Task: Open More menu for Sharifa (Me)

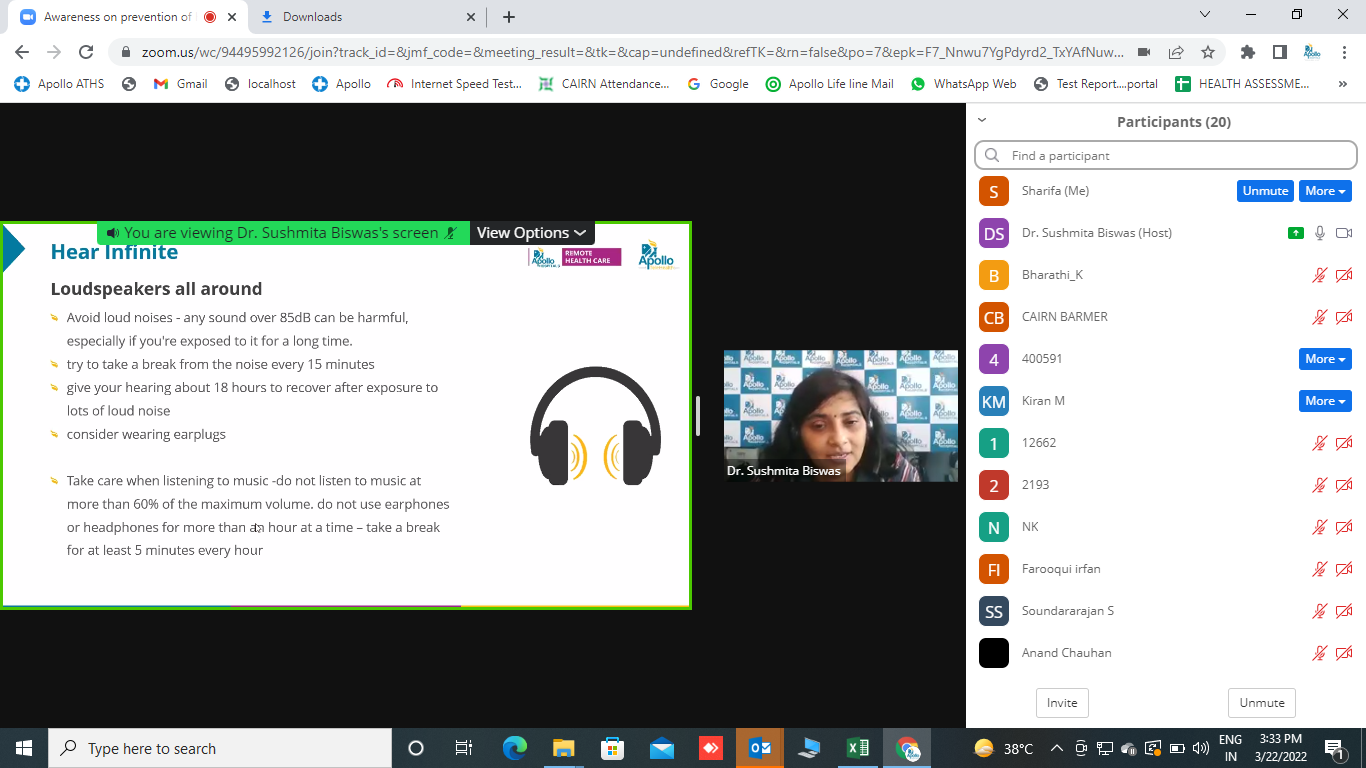Action: tap(1325, 191)
